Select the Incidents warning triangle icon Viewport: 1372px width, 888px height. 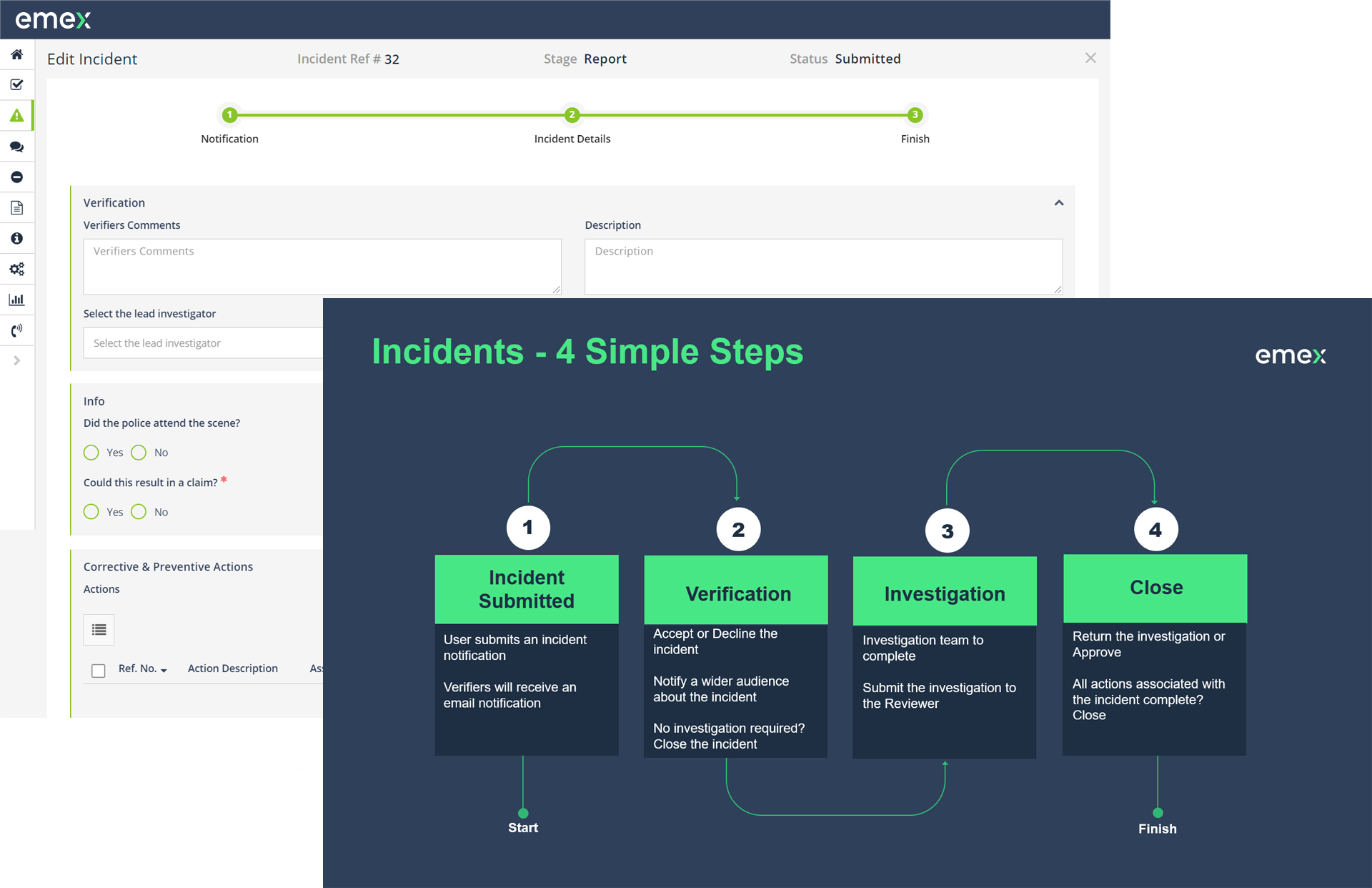coord(17,116)
